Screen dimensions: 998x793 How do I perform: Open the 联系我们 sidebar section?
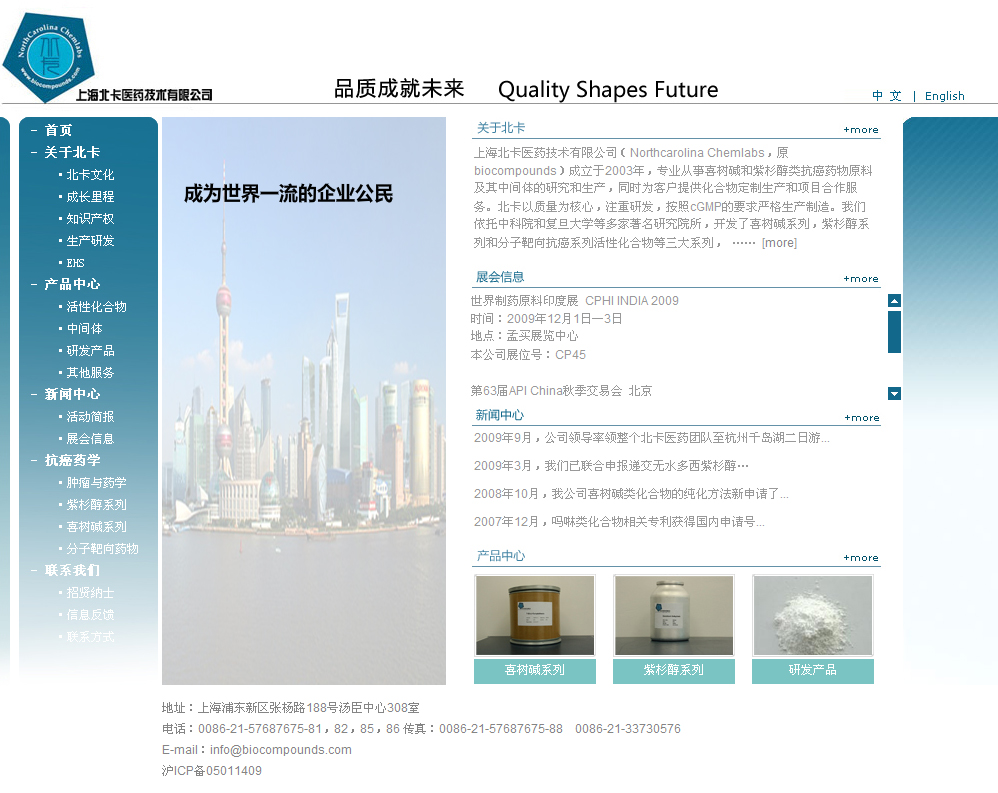click(x=72, y=570)
